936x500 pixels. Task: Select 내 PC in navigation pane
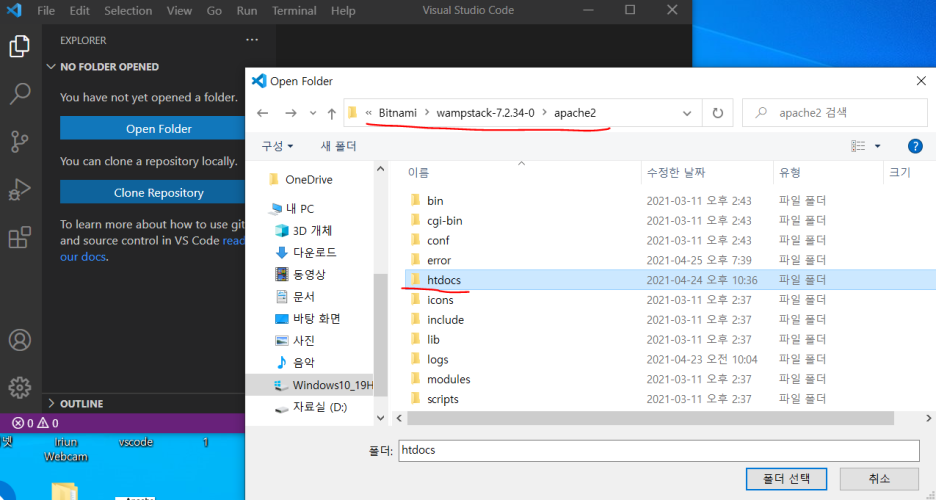299,209
